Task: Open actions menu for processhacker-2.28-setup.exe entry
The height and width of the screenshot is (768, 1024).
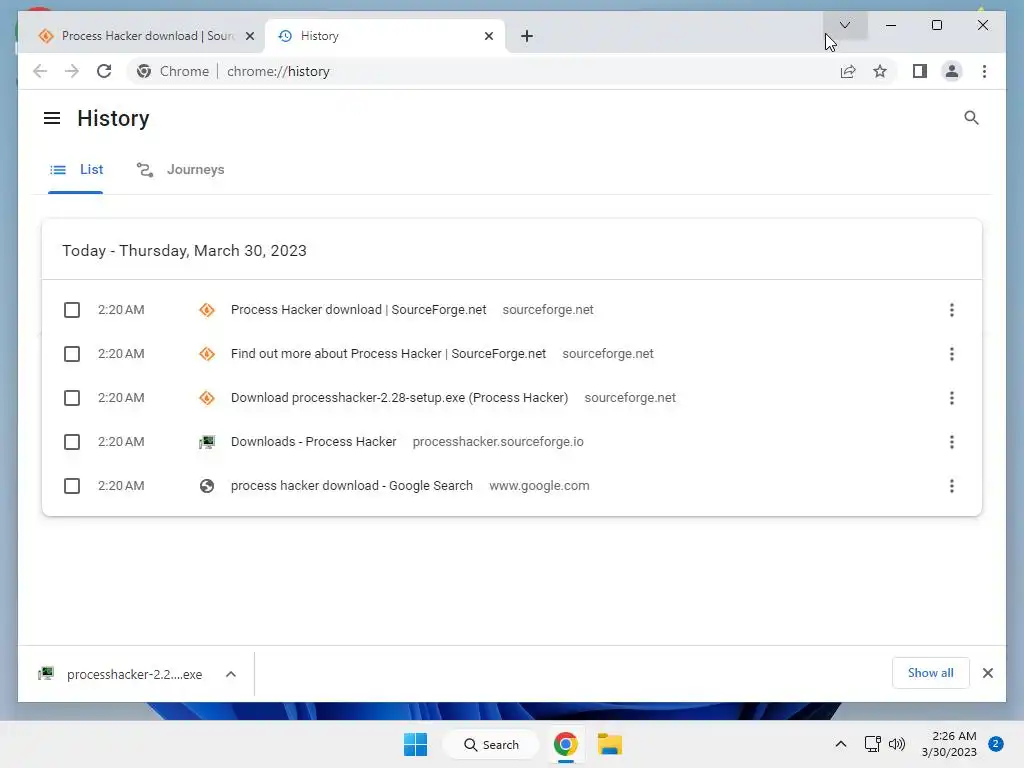Action: 952,398
